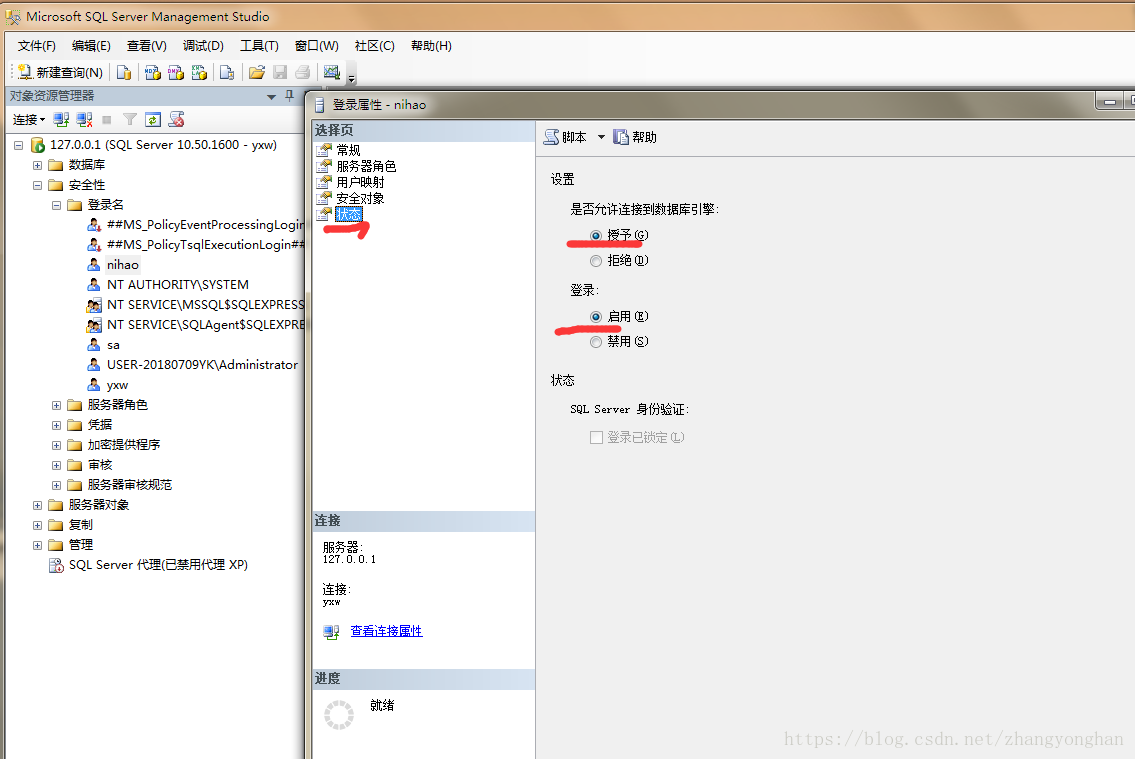Screen dimensions: 1135x759
Task: Click the filter funnel icon
Action: coord(130,119)
